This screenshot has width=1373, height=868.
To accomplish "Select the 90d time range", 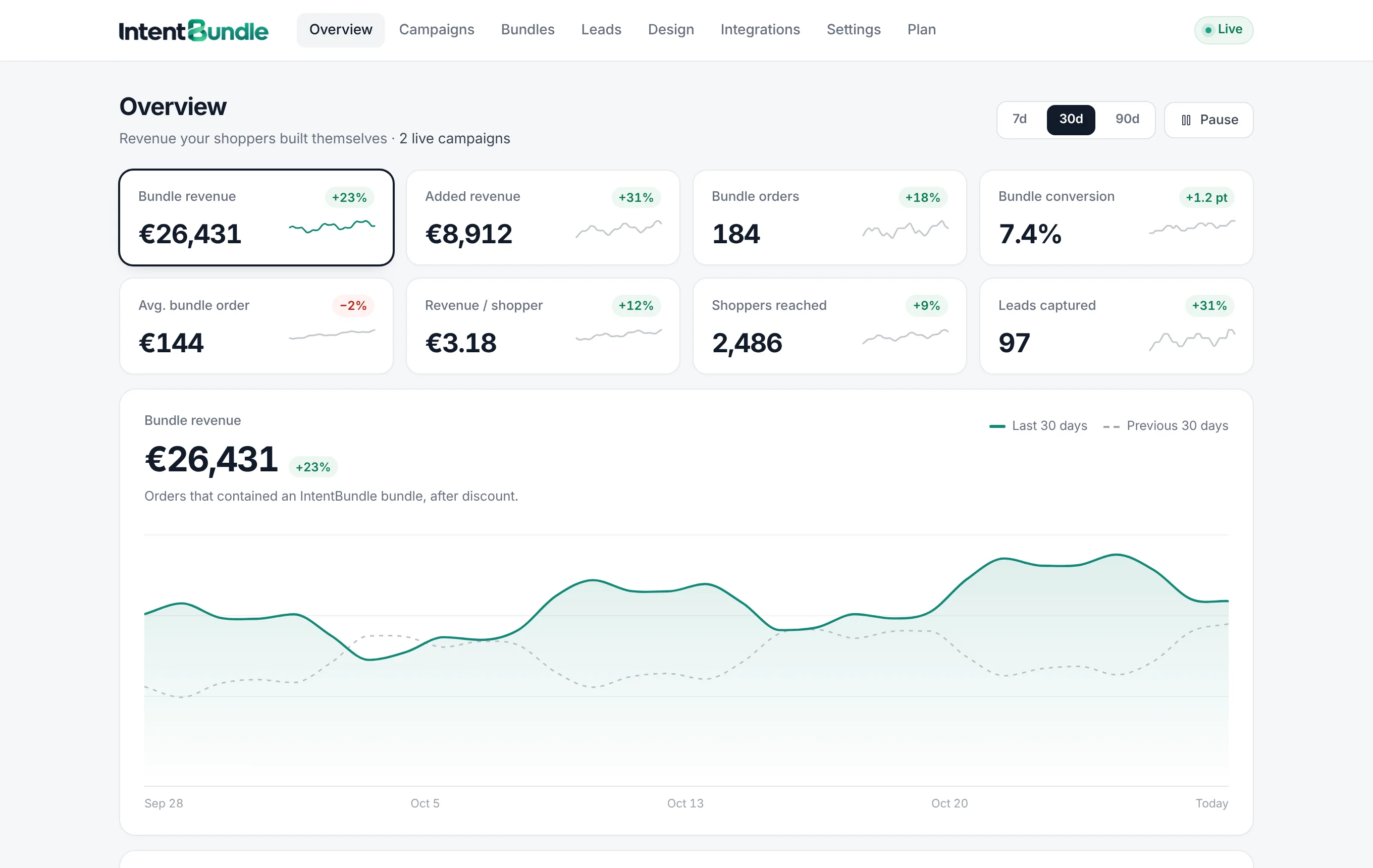I will [1127, 119].
